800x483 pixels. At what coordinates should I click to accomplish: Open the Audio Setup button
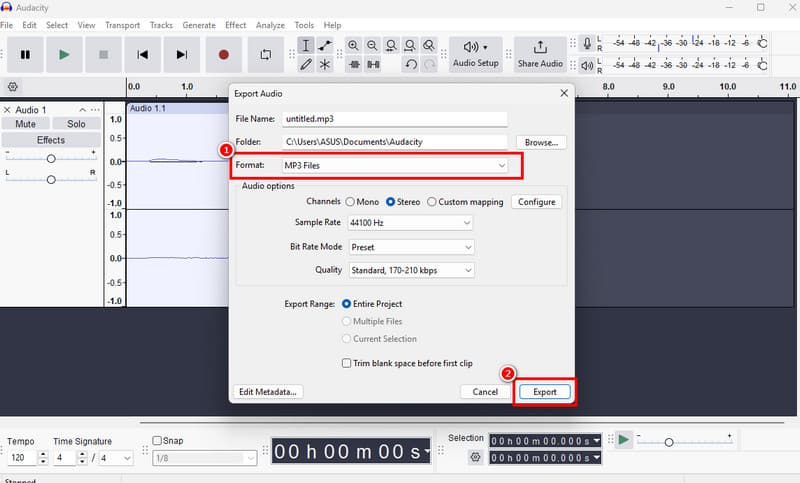tap(476, 55)
